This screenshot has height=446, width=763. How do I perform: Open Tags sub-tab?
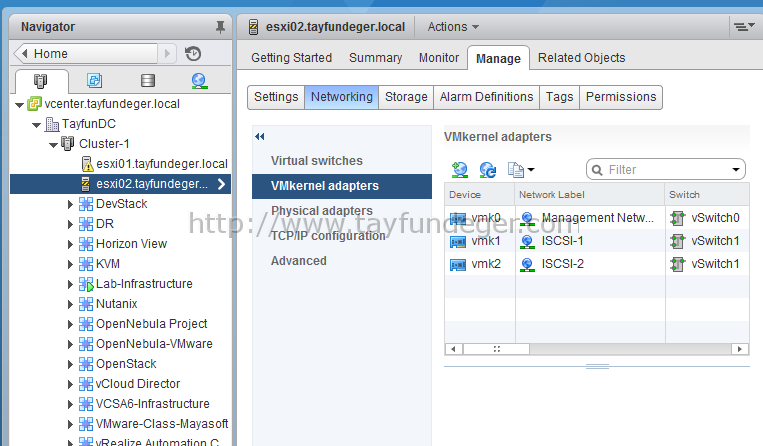click(x=560, y=97)
